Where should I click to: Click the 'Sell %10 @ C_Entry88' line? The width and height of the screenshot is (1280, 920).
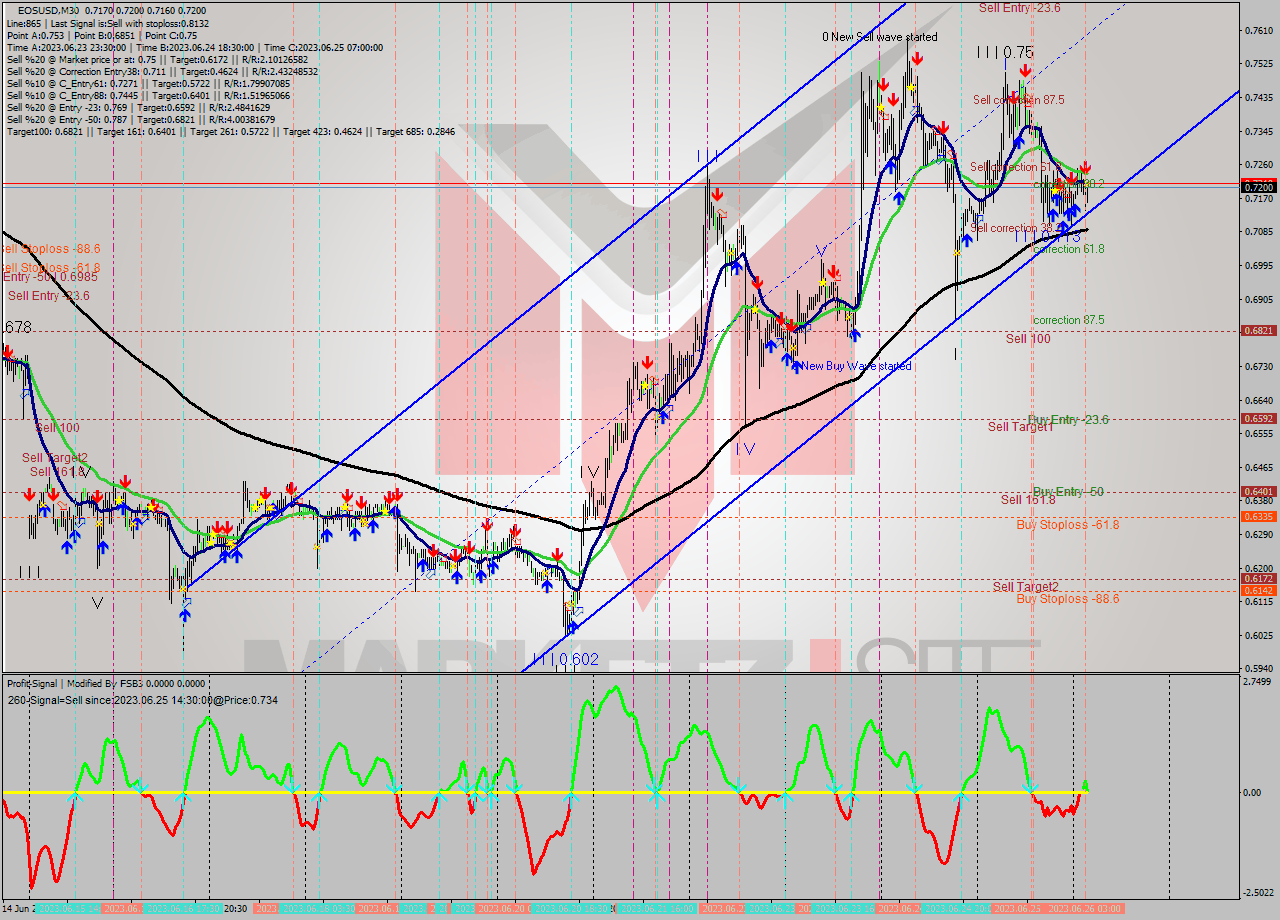point(148,95)
